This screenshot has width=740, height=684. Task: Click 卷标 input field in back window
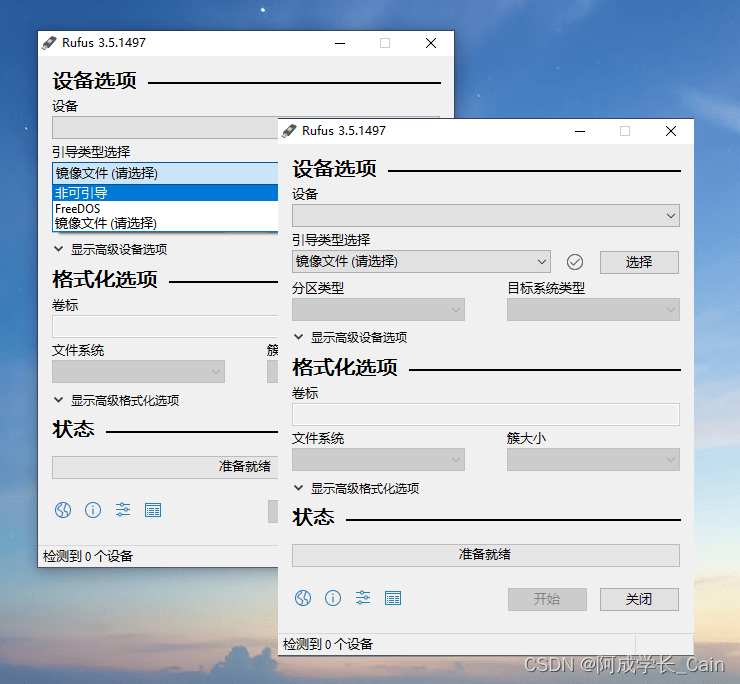coord(165,326)
